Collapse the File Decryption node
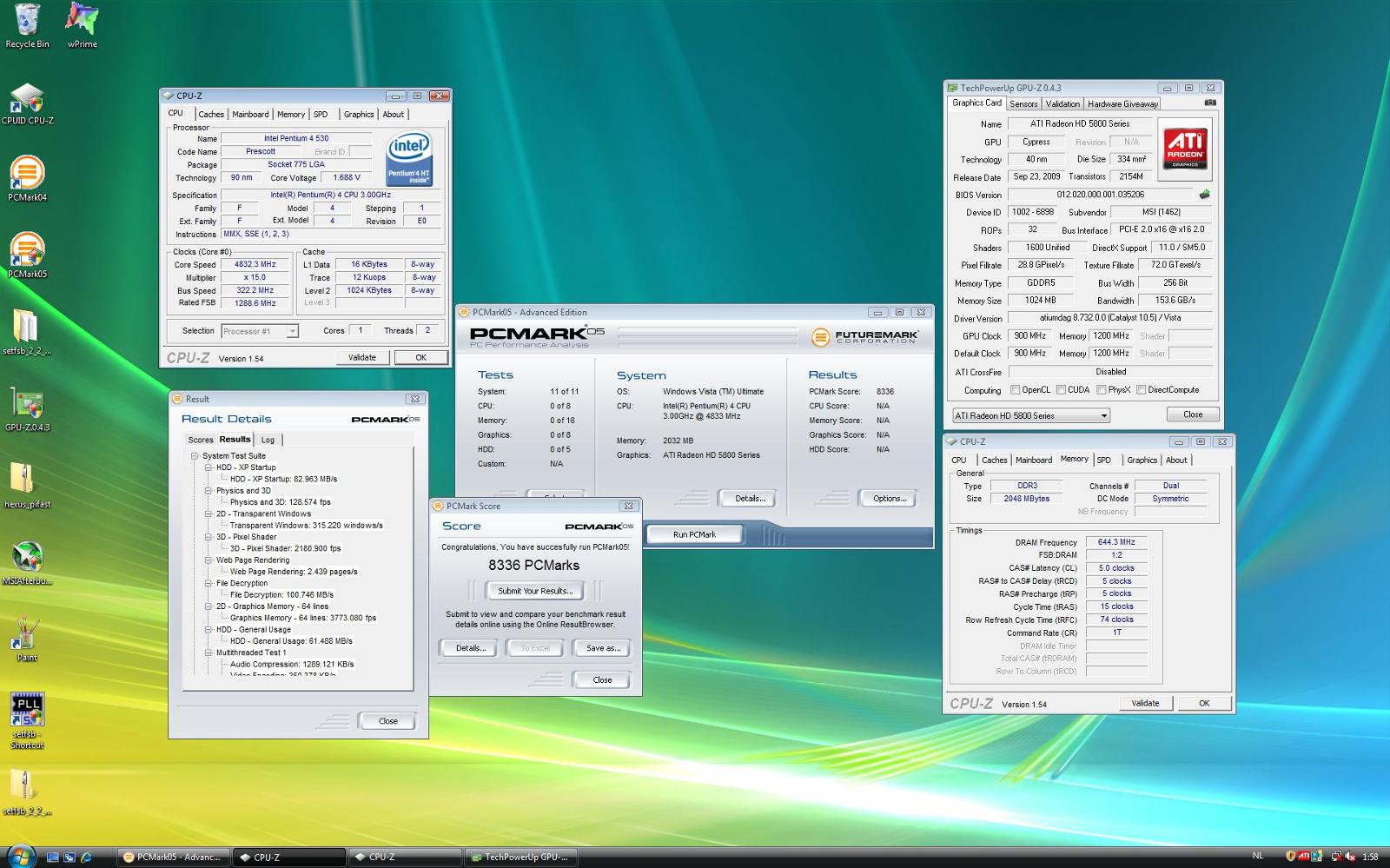Screen dimensions: 1390x868 208,583
